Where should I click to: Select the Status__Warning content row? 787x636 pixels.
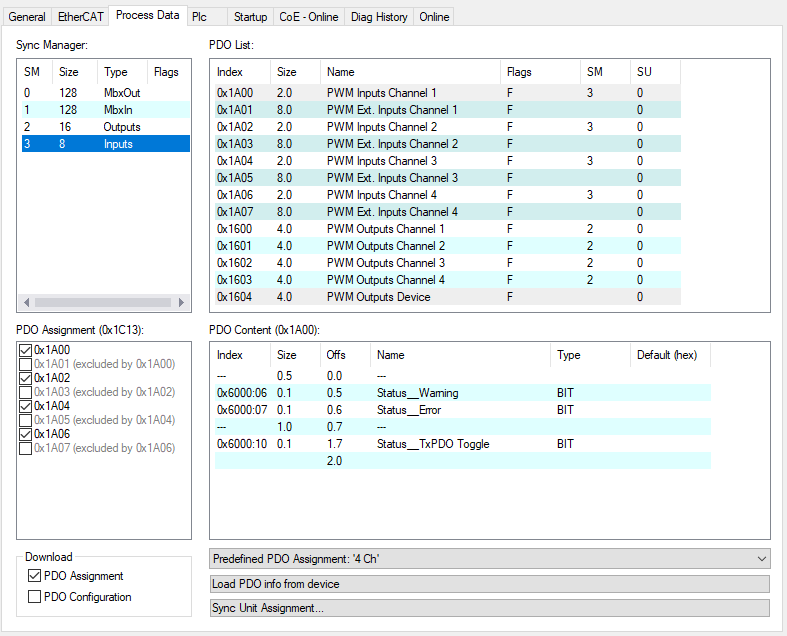tap(463, 393)
